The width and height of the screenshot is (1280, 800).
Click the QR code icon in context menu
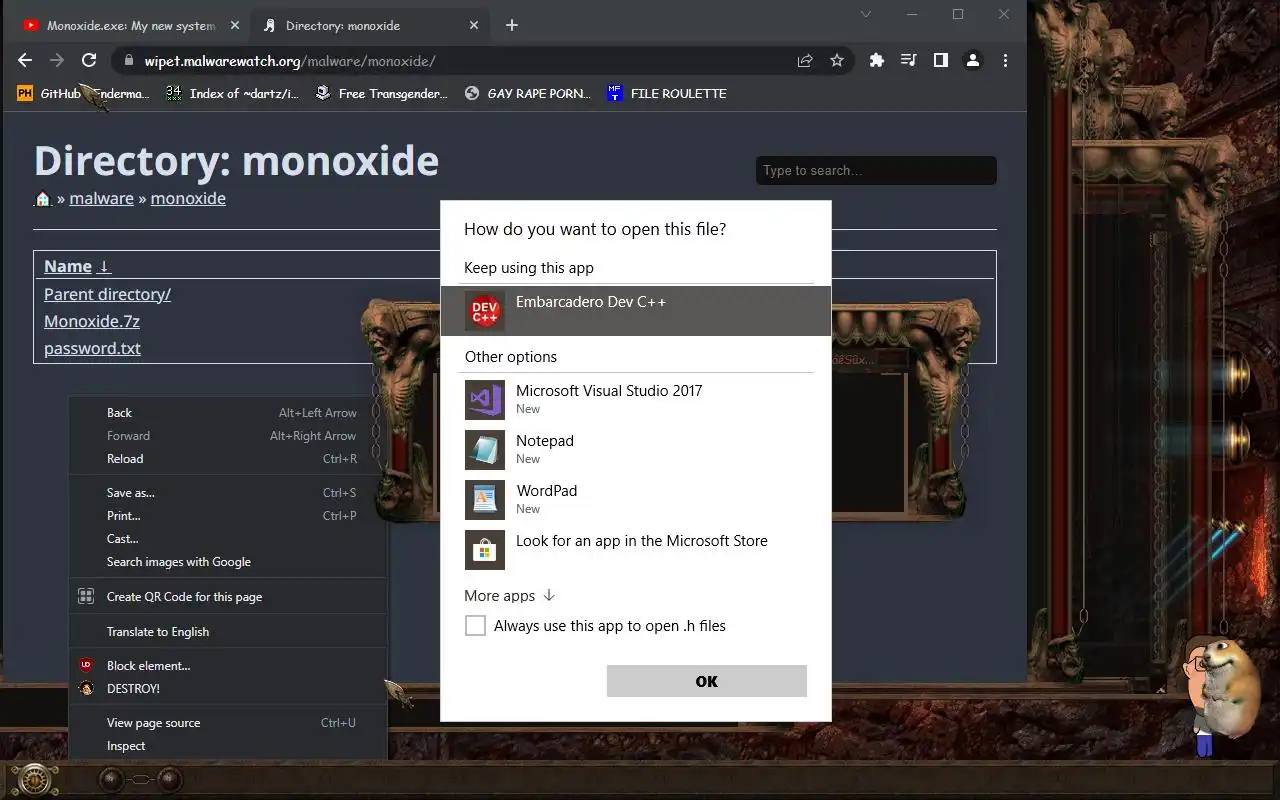click(86, 597)
